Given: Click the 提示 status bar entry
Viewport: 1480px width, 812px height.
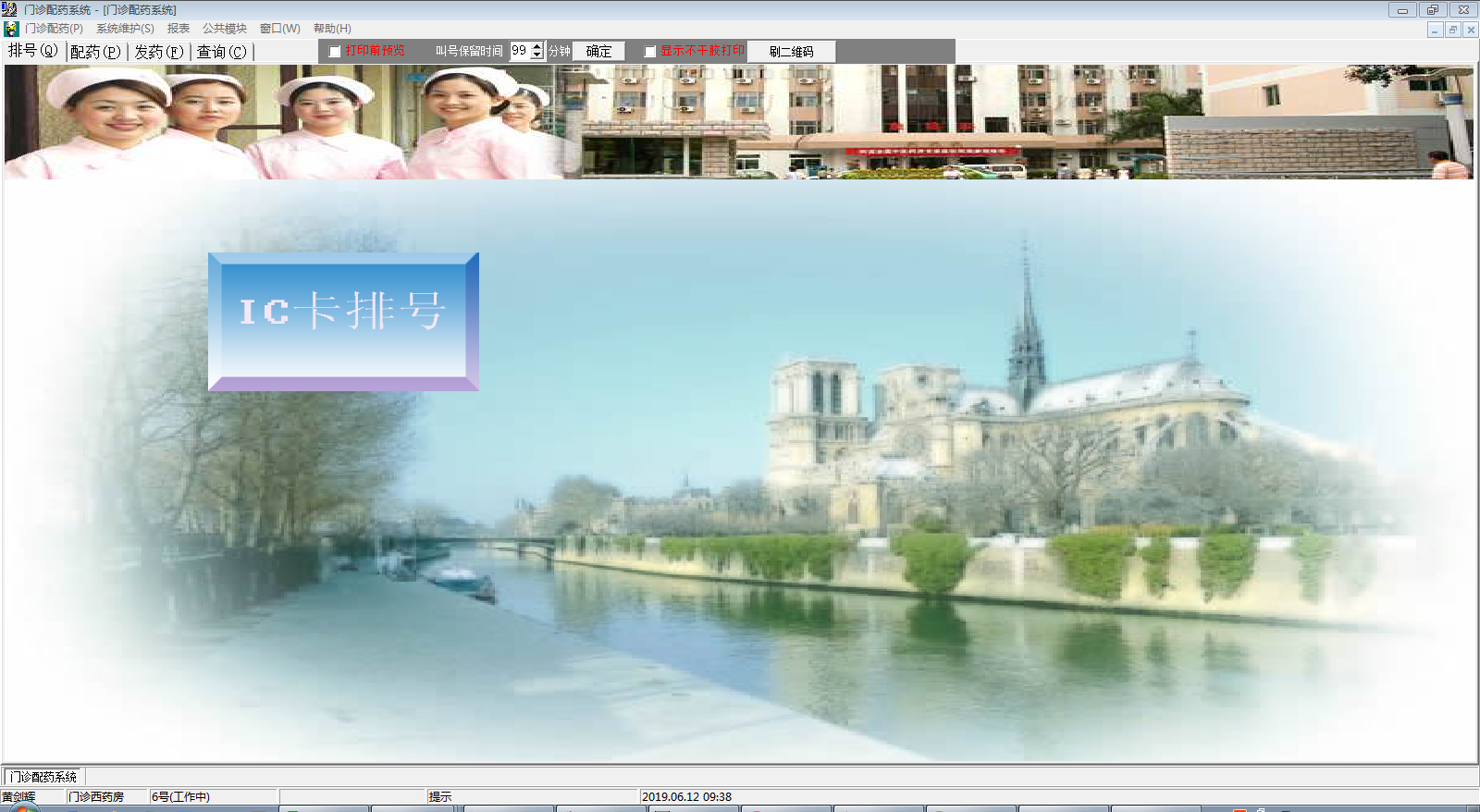Looking at the screenshot, I should point(440,796).
